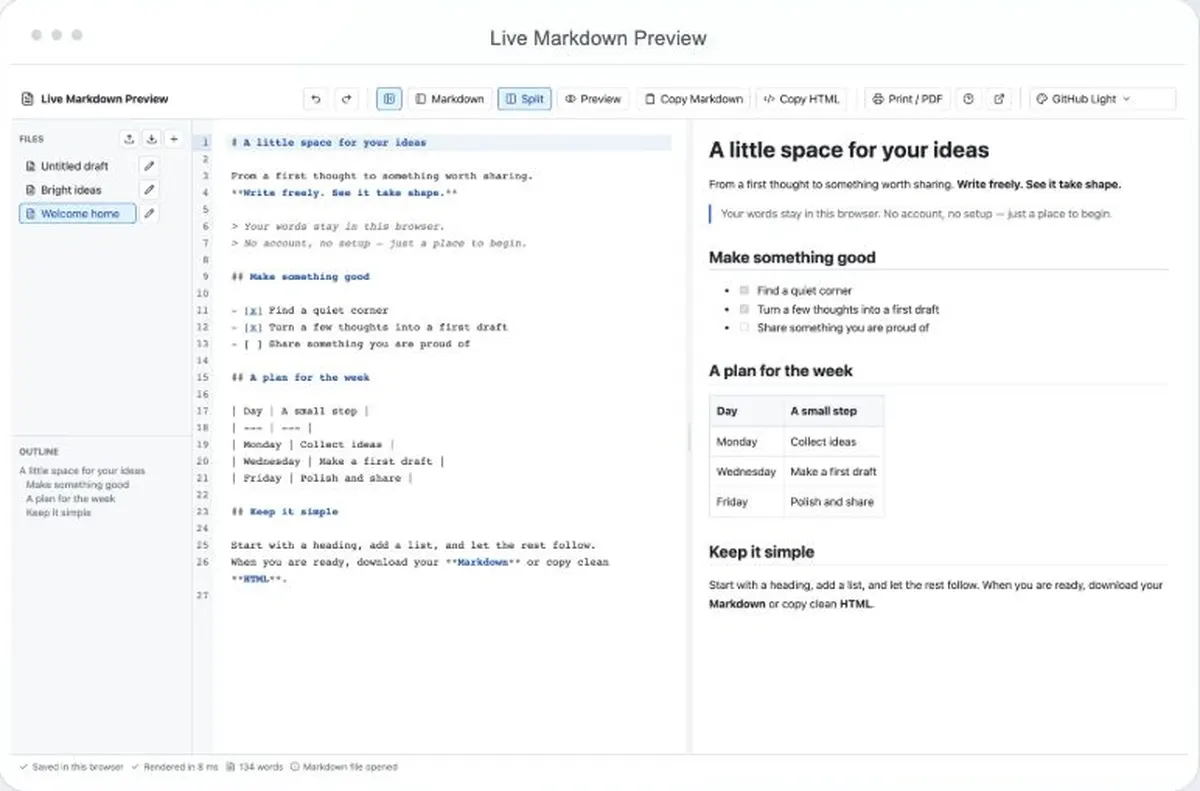The image size is (1200, 791).
Task: Toggle 'Find a quiet corner' preview checkbox
Action: 744,290
